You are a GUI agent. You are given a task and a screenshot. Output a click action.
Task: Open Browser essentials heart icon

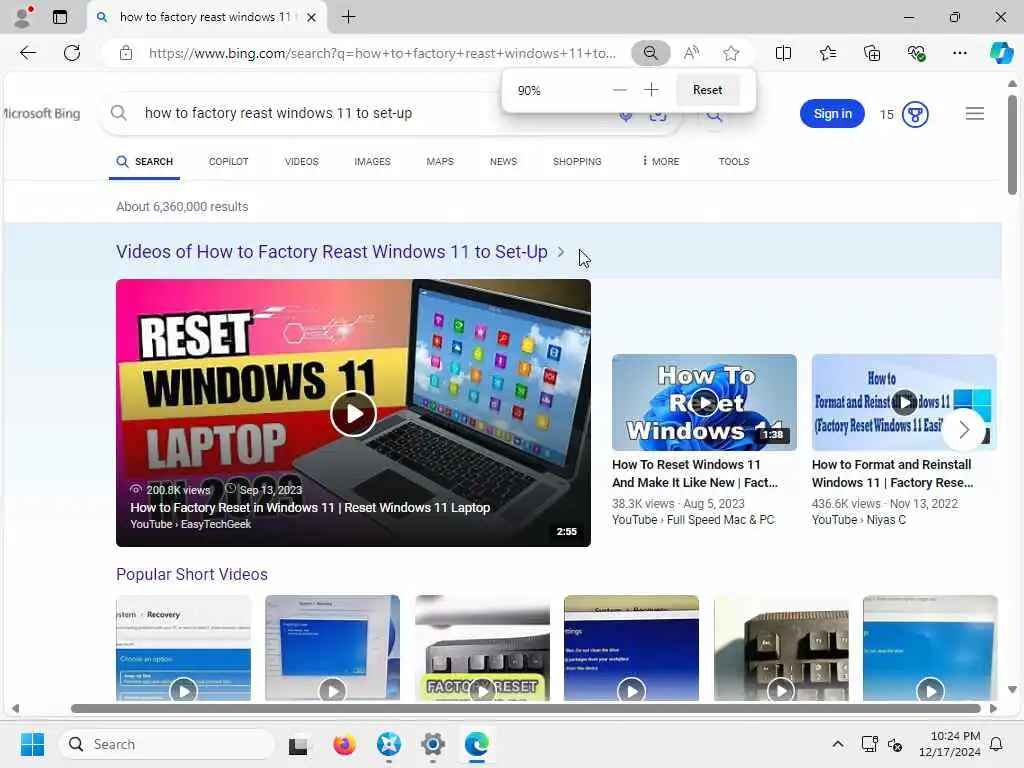pos(916,53)
